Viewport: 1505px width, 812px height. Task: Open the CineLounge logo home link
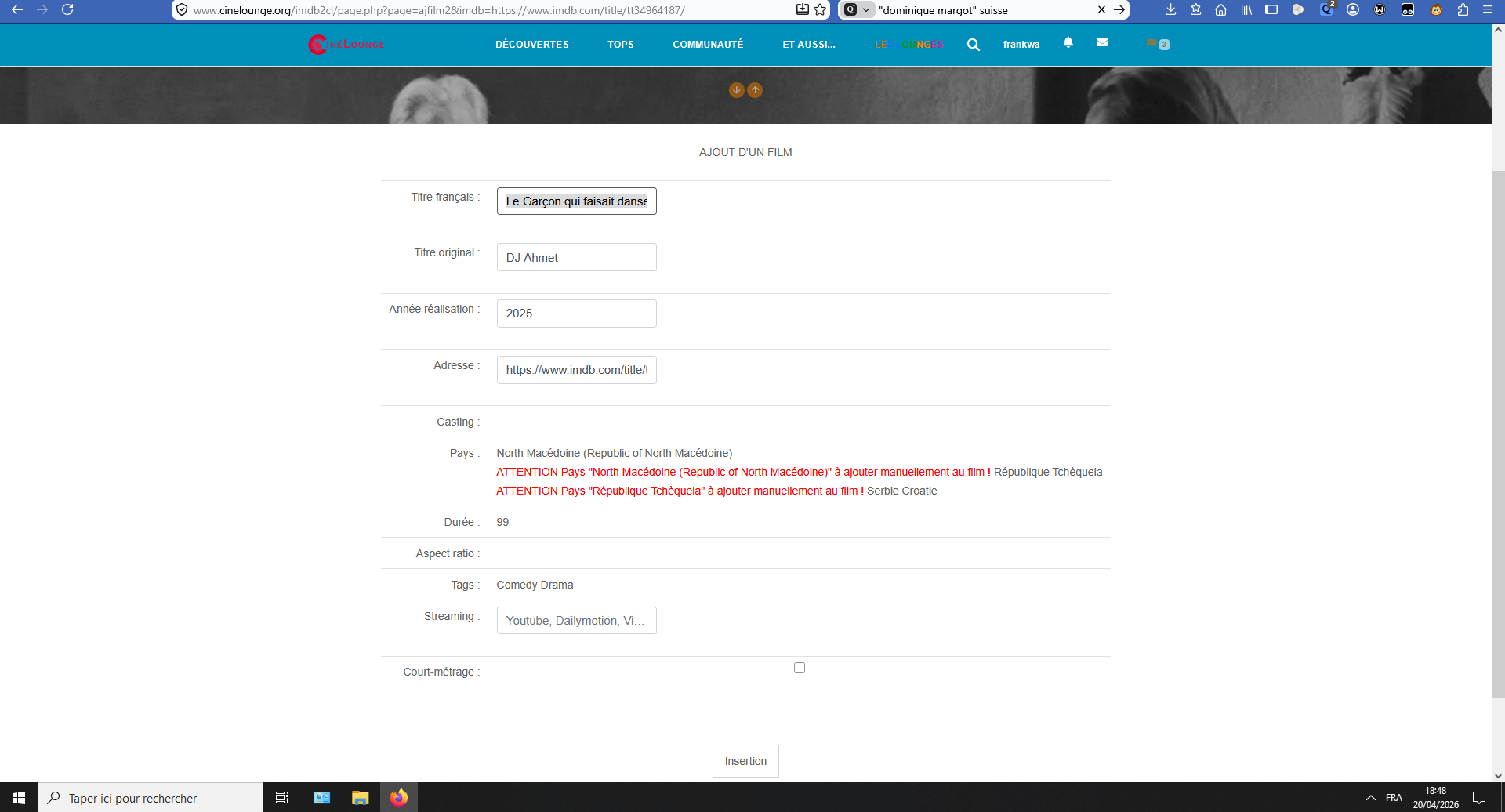[x=346, y=45]
